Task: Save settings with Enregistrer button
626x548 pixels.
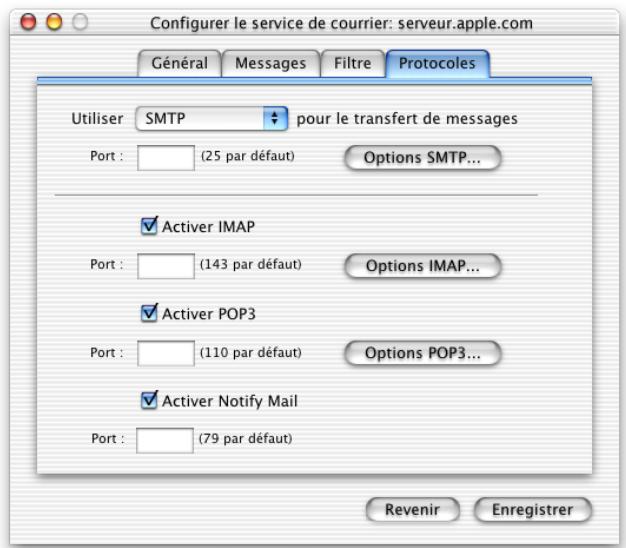Action: [532, 510]
